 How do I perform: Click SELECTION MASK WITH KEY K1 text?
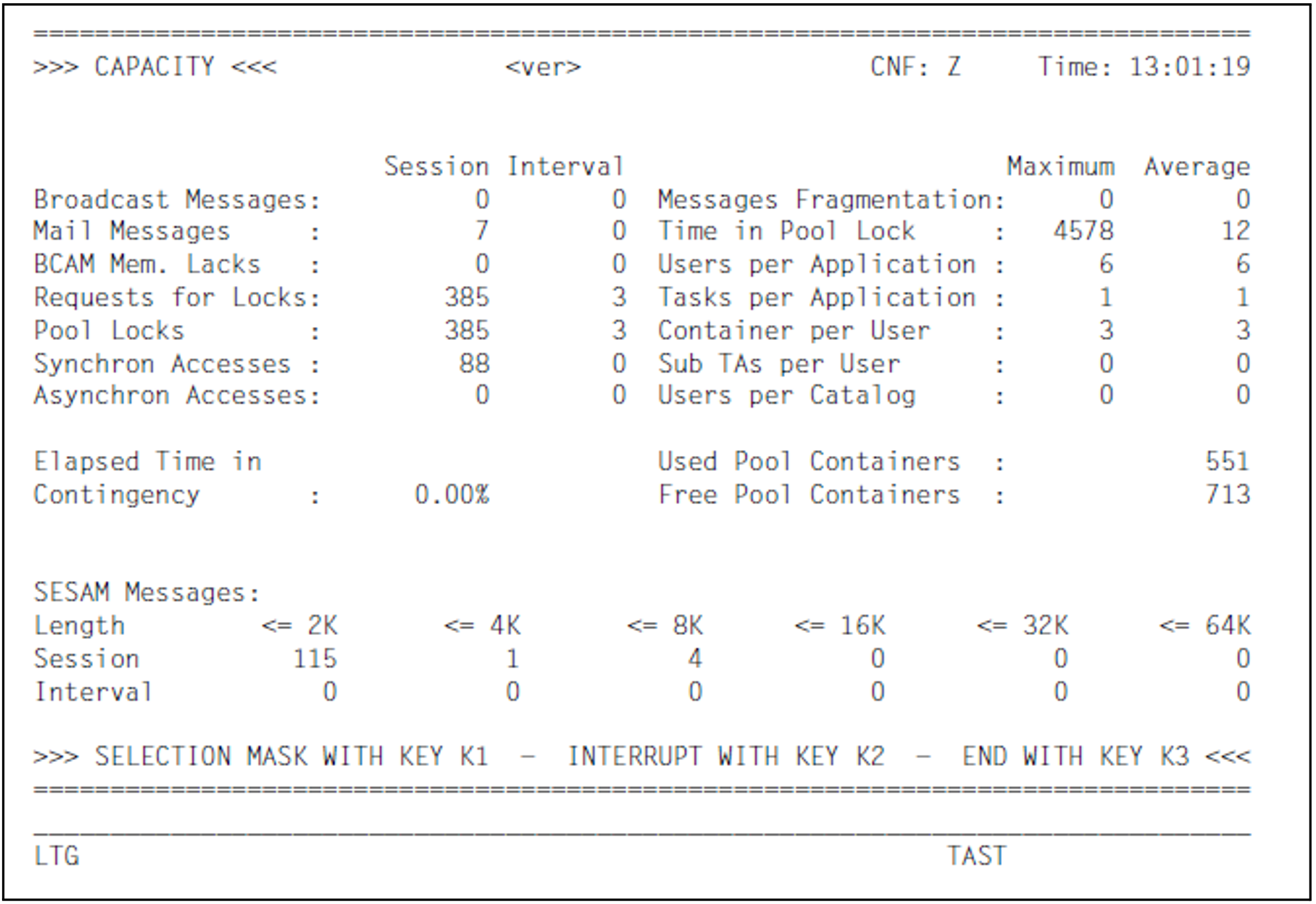291,756
